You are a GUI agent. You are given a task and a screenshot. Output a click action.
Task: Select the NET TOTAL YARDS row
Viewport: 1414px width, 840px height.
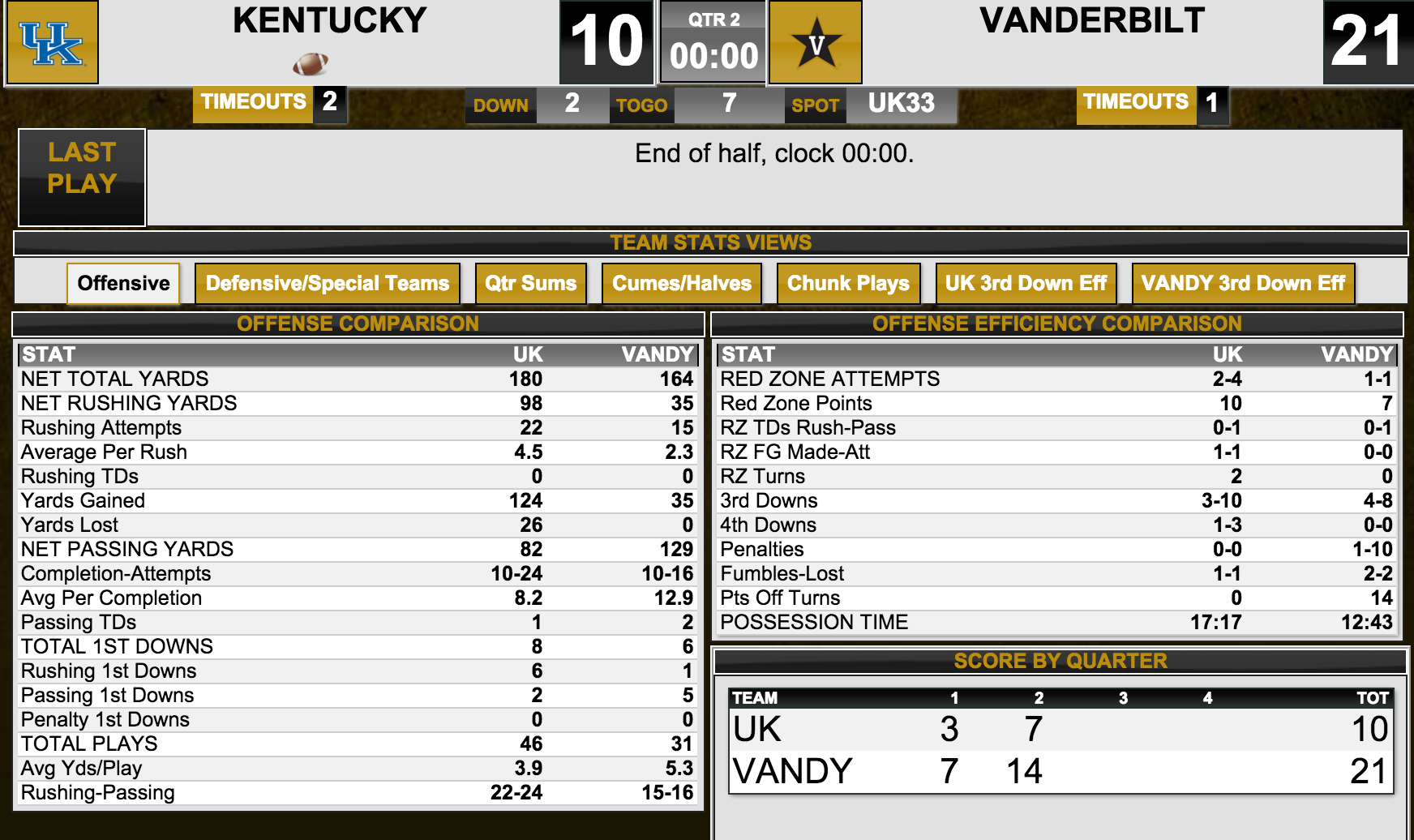point(358,379)
